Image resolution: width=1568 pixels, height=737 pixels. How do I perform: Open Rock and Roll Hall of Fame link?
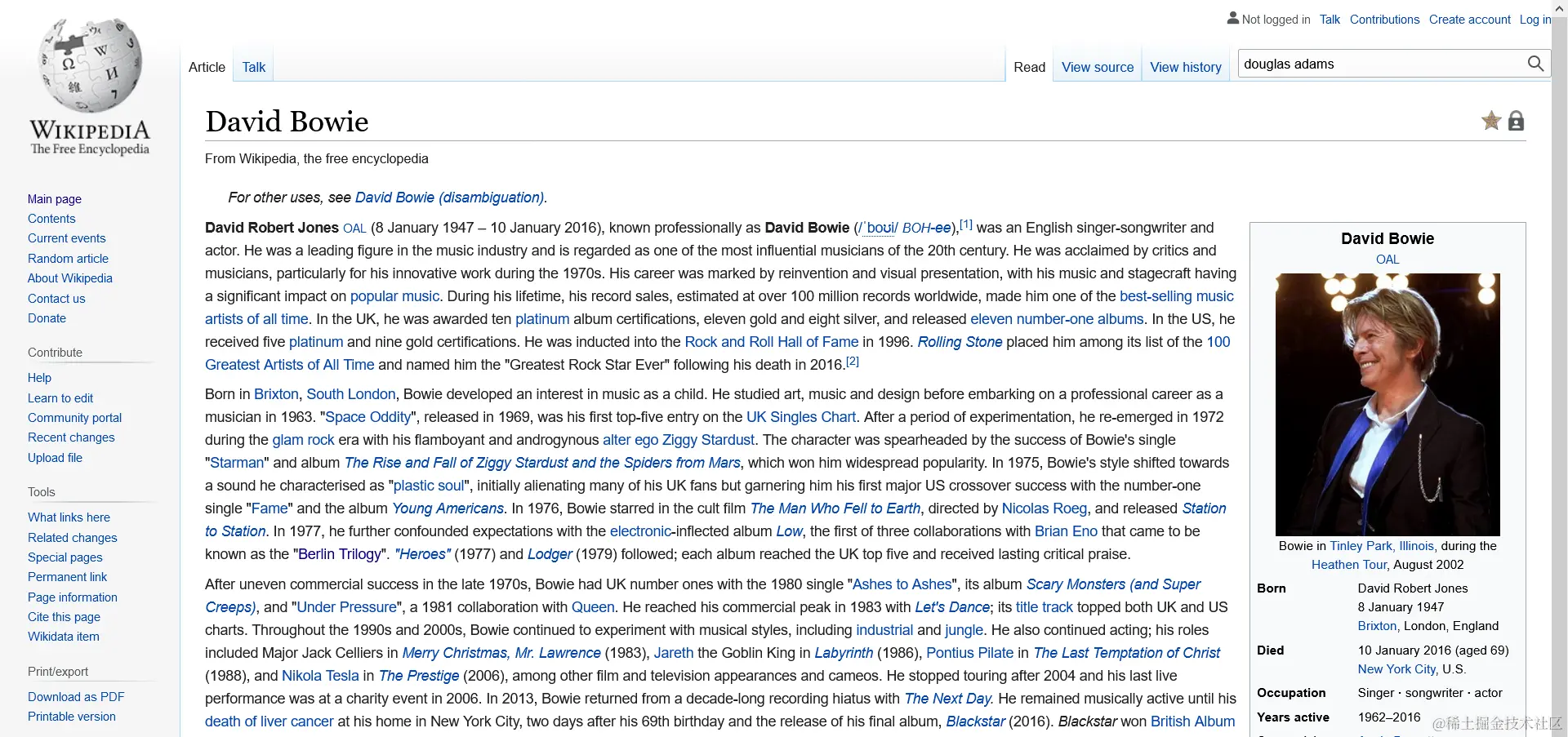click(772, 342)
